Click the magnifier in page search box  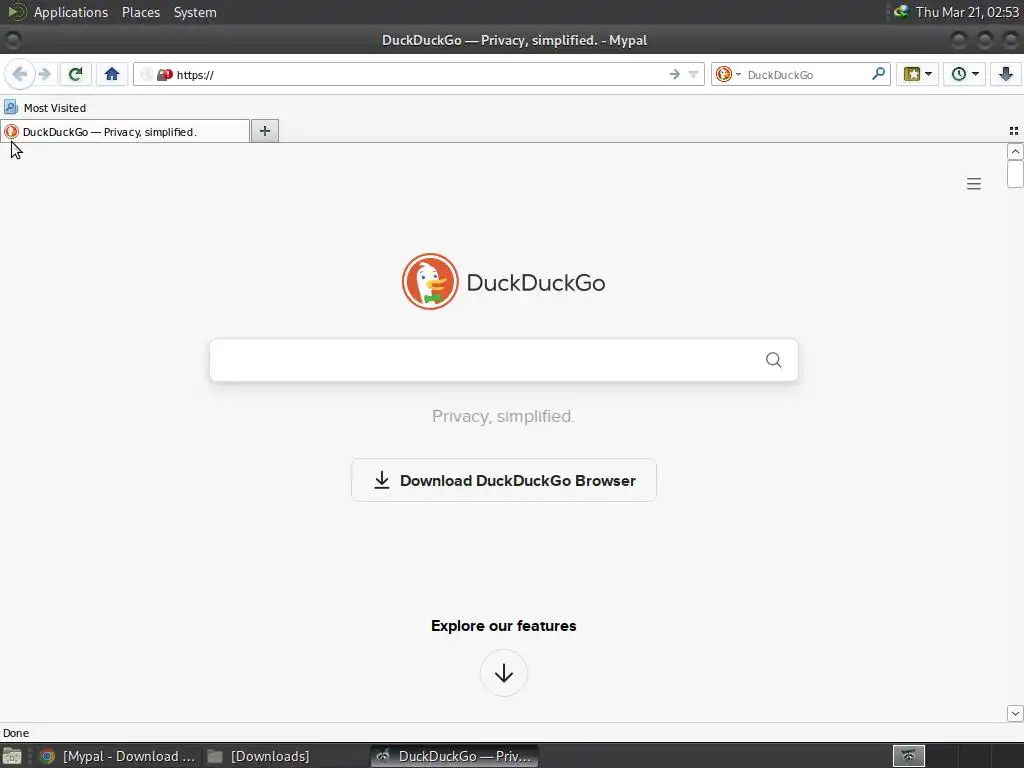point(773,360)
